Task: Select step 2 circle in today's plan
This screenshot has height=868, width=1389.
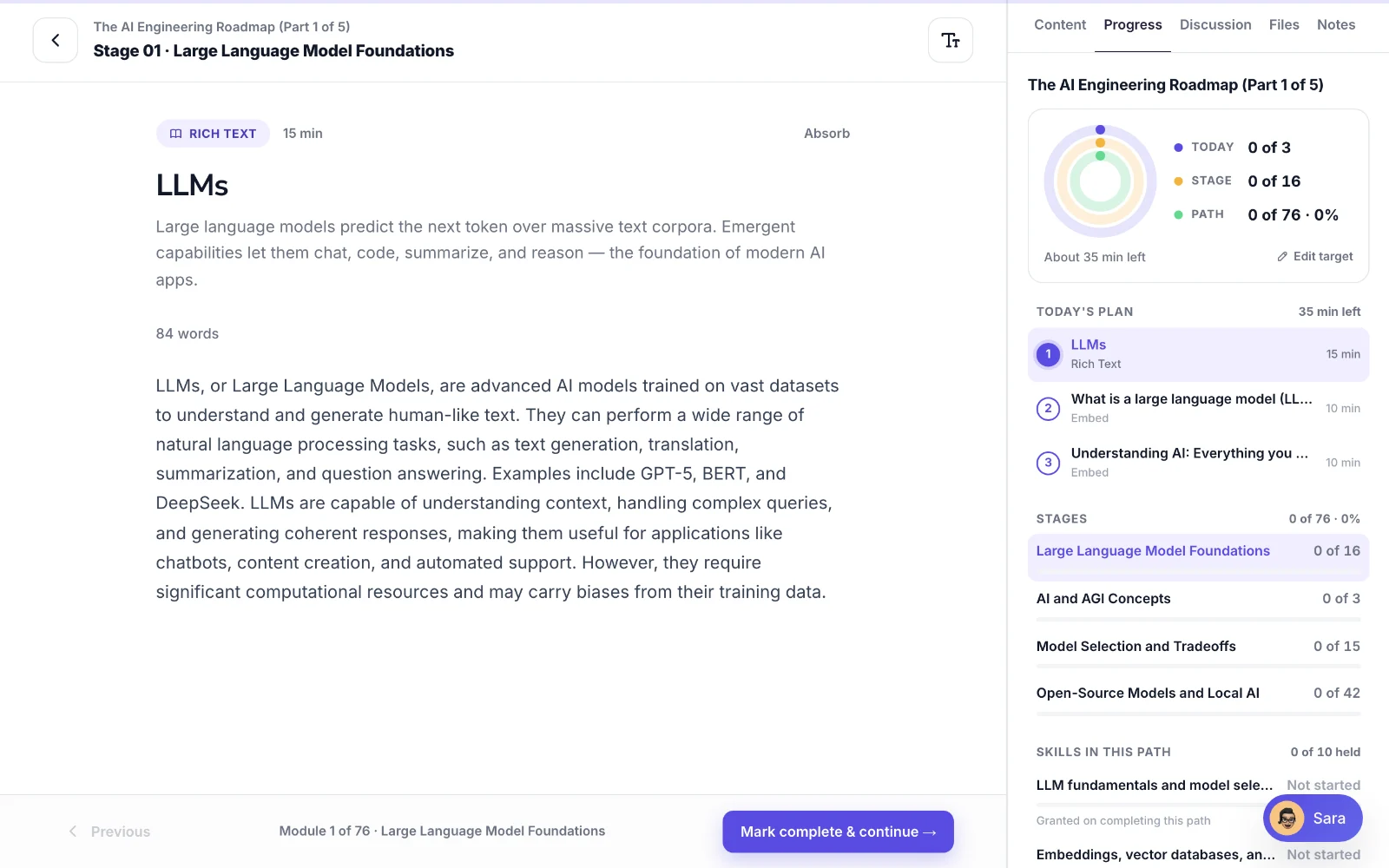Action: (x=1048, y=409)
